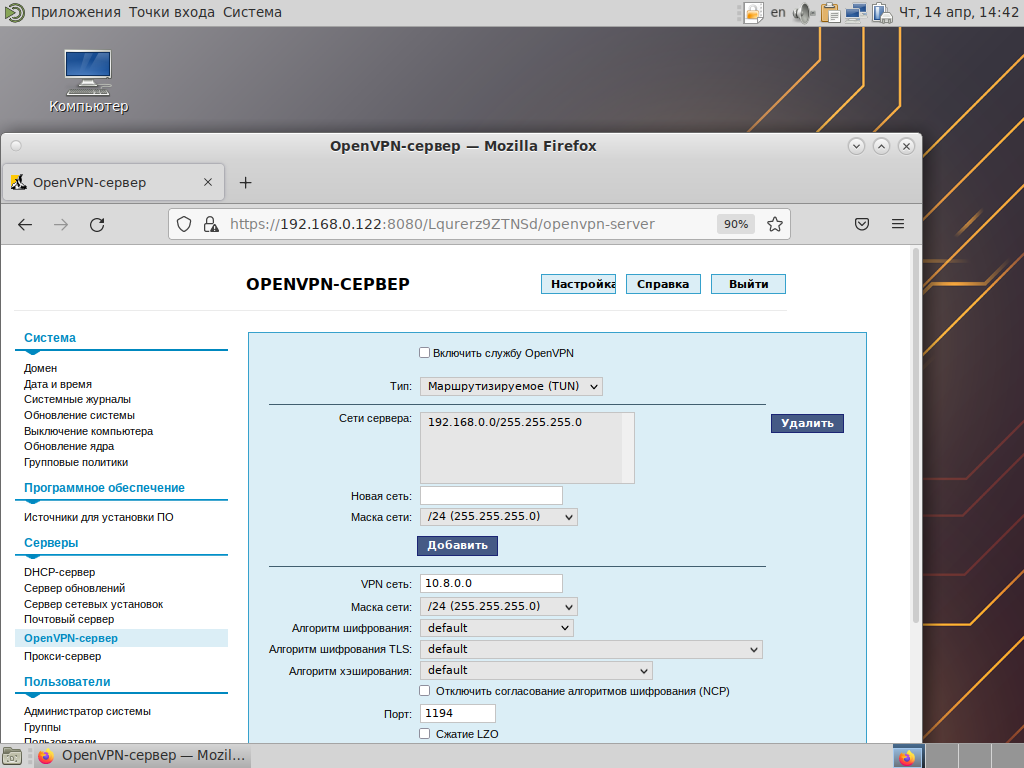Toggle the Сжатие LZO checkbox

(424, 734)
